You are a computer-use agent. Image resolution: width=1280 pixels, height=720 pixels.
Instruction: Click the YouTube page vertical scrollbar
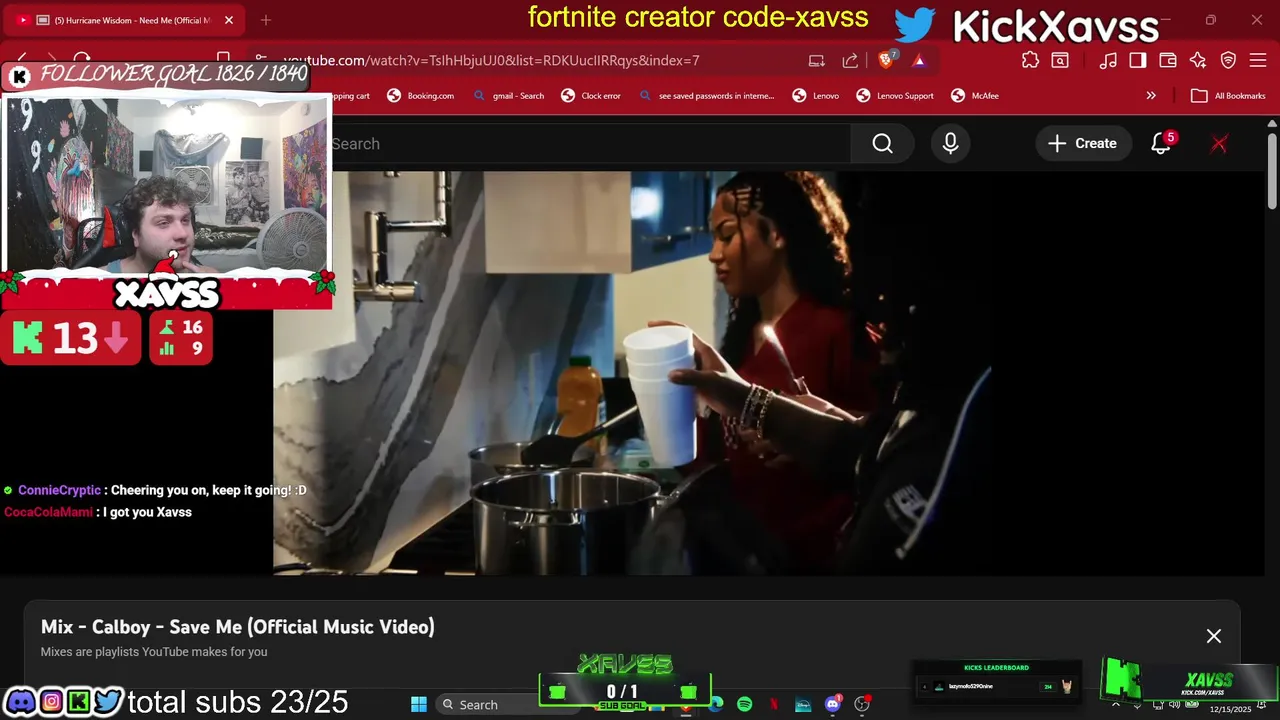tap(1272, 172)
